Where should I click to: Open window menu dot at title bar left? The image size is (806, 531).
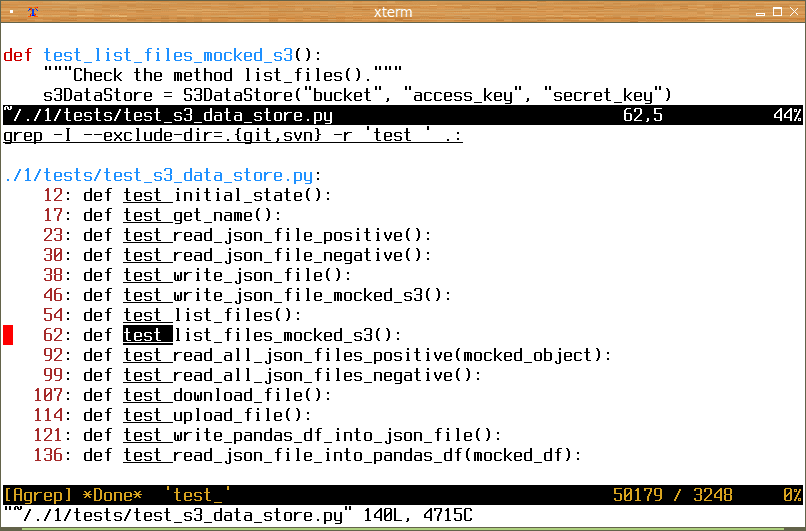coord(11,12)
